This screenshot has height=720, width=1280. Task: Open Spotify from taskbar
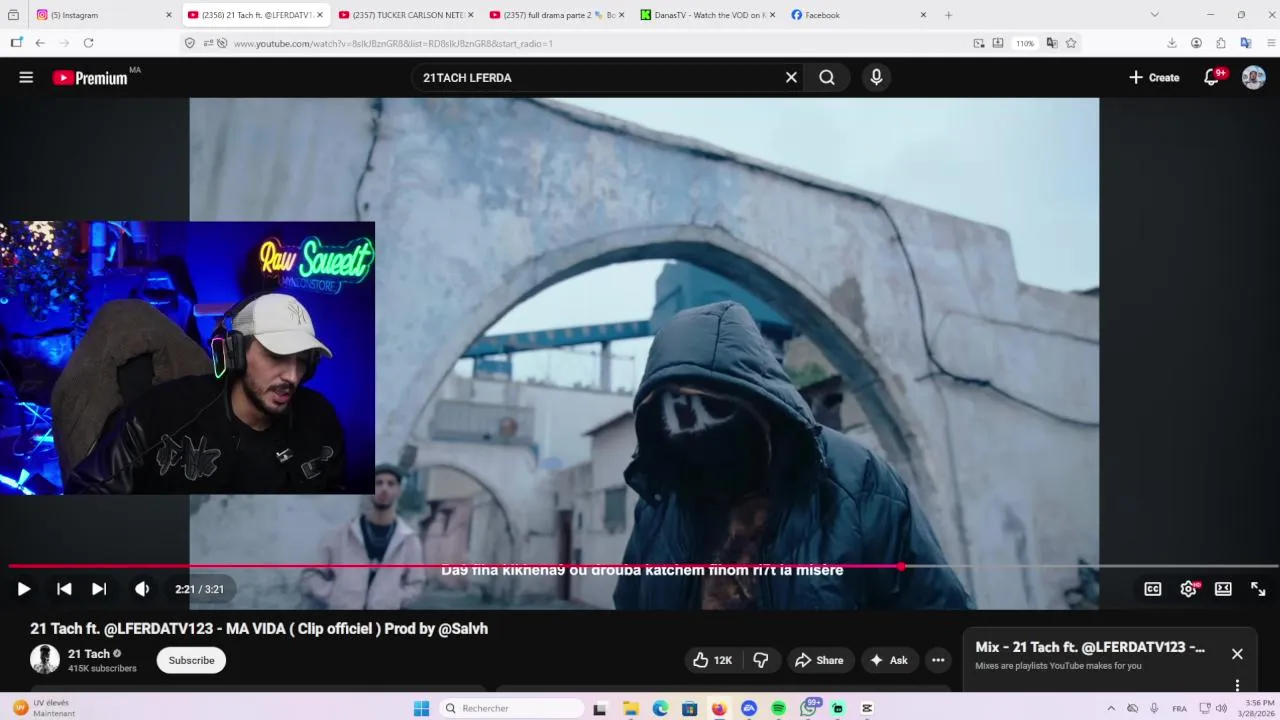[x=778, y=708]
